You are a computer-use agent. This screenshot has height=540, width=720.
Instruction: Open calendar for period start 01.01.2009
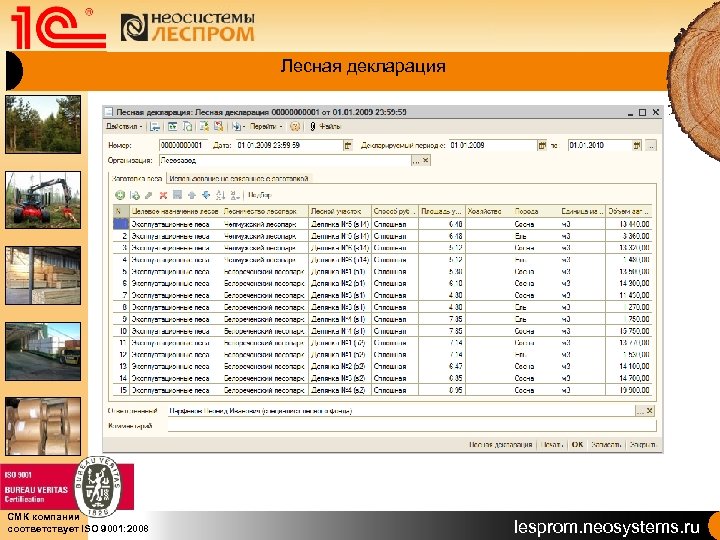[542, 146]
